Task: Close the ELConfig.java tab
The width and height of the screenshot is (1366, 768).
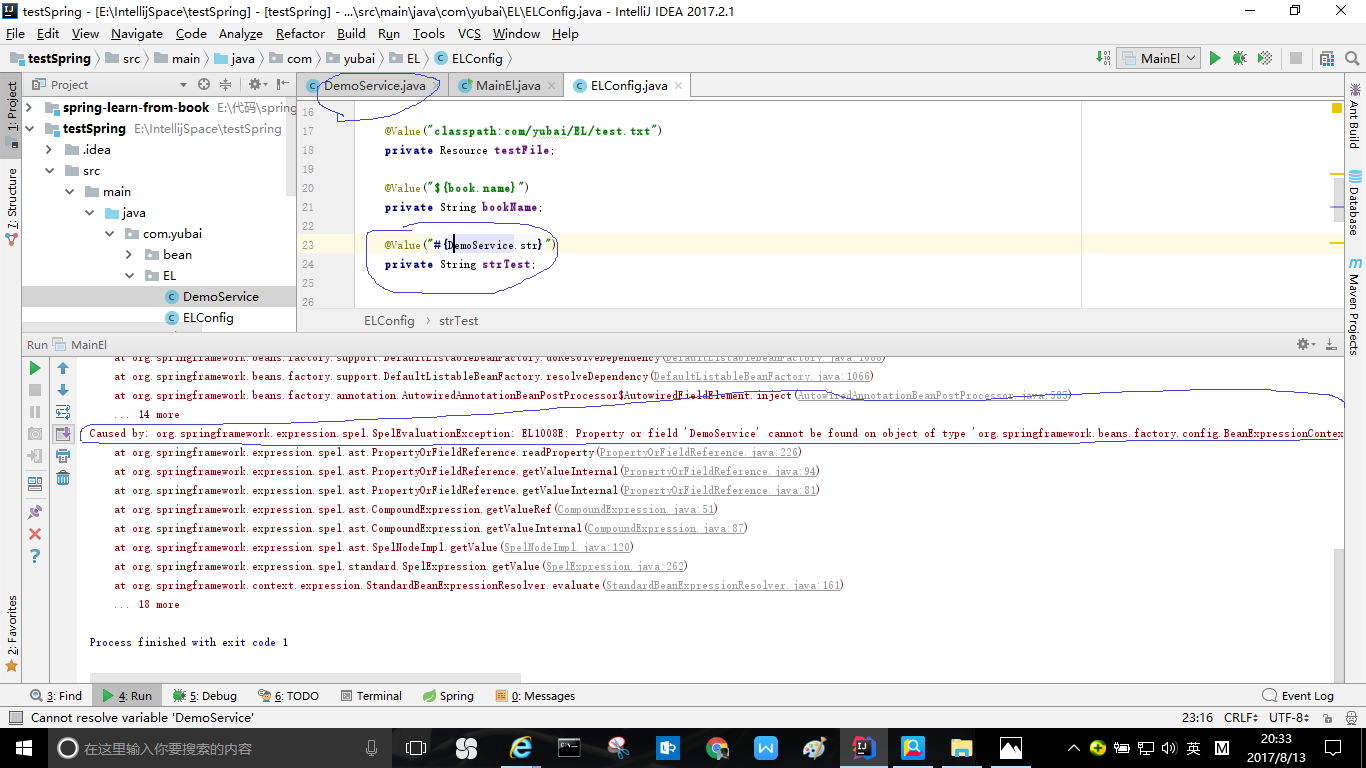Action: coord(679,86)
